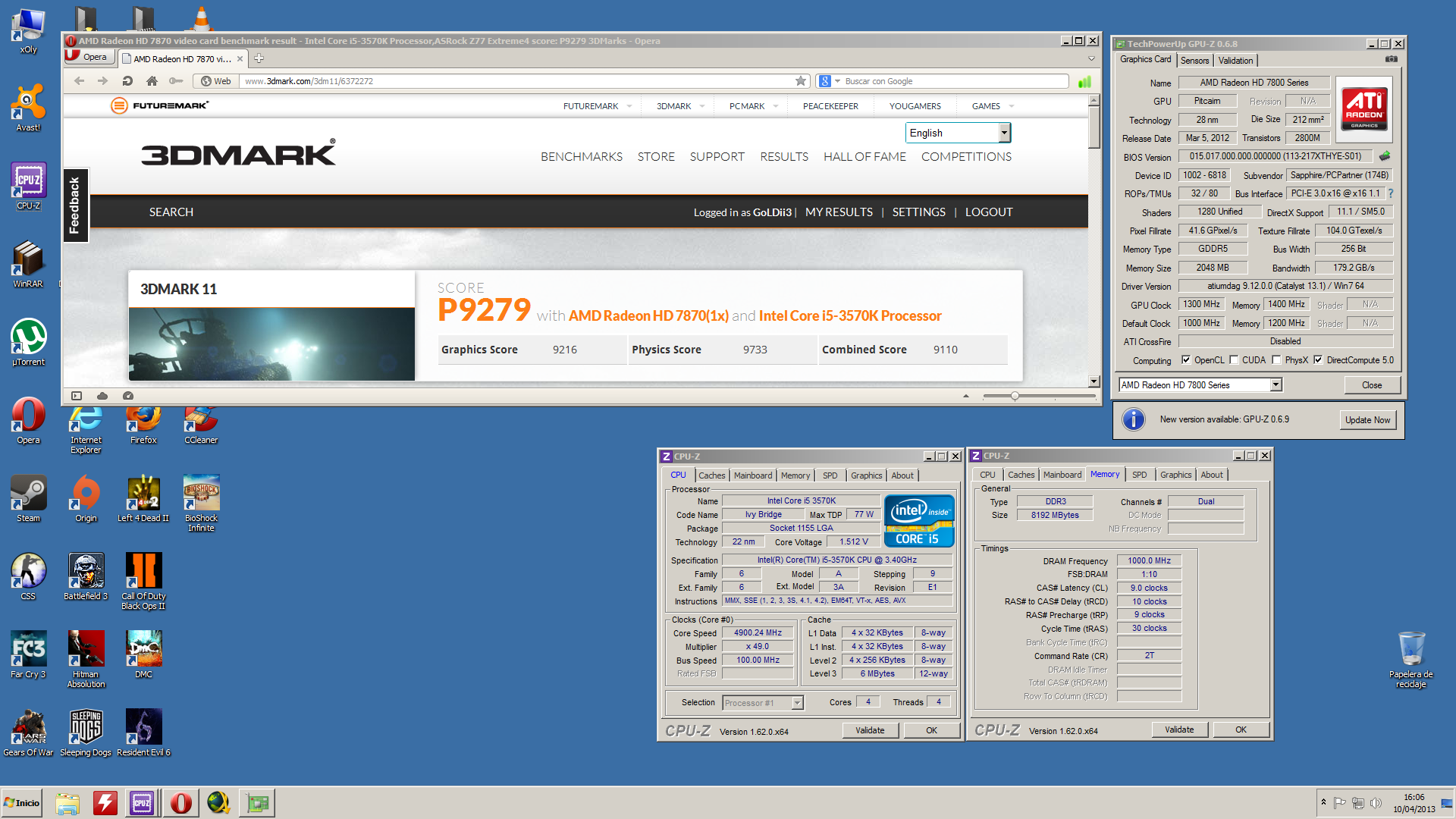Toggle the PhysX checkbox

click(1276, 360)
